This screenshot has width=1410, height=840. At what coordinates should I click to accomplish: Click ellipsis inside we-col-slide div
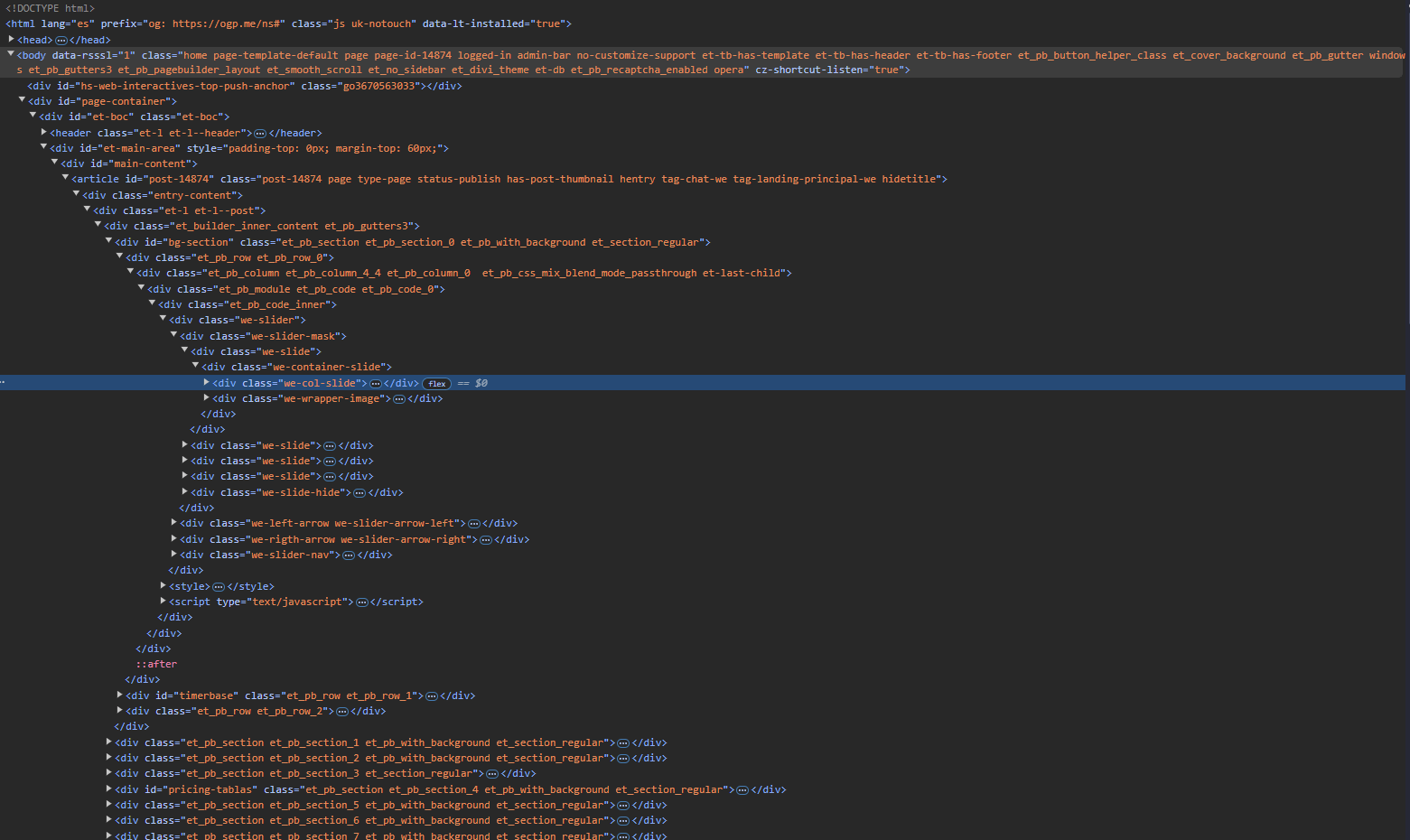376,383
